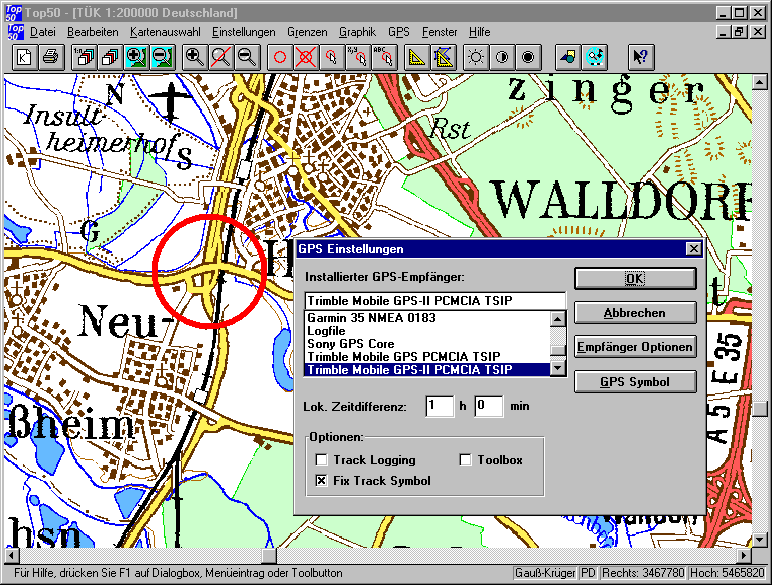The height and width of the screenshot is (585, 772).
Task: Click the GPS receiver list's up arrow
Action: [x=557, y=319]
